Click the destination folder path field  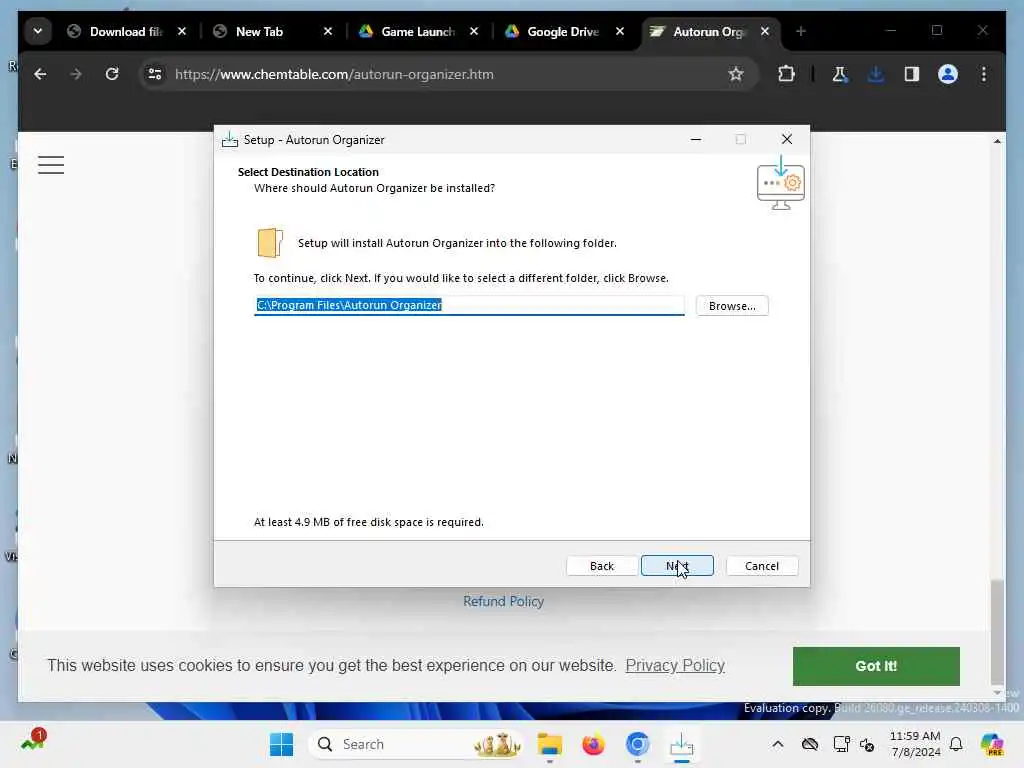(x=469, y=305)
